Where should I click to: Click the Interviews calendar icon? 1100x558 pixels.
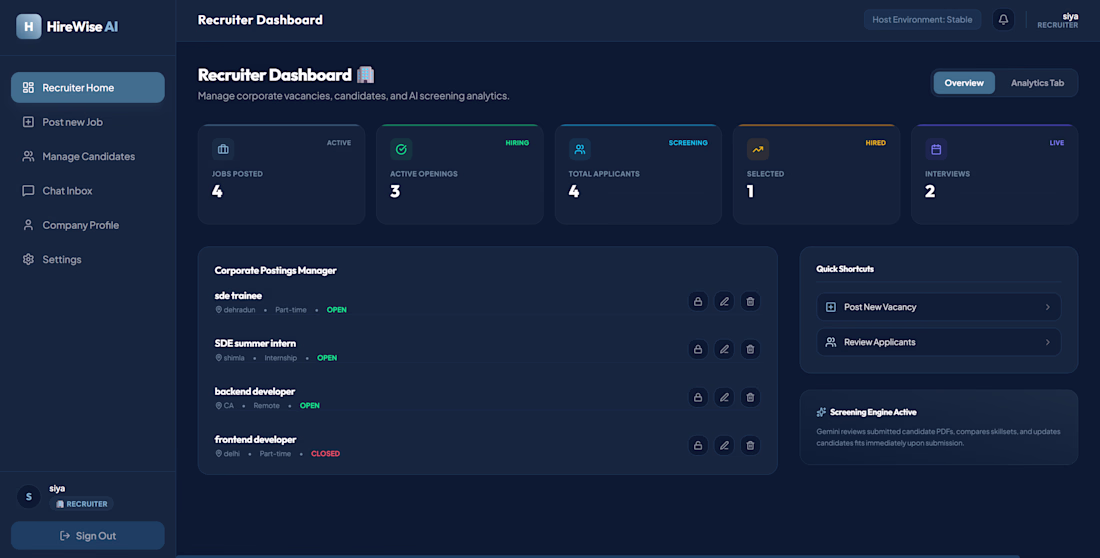pos(936,149)
